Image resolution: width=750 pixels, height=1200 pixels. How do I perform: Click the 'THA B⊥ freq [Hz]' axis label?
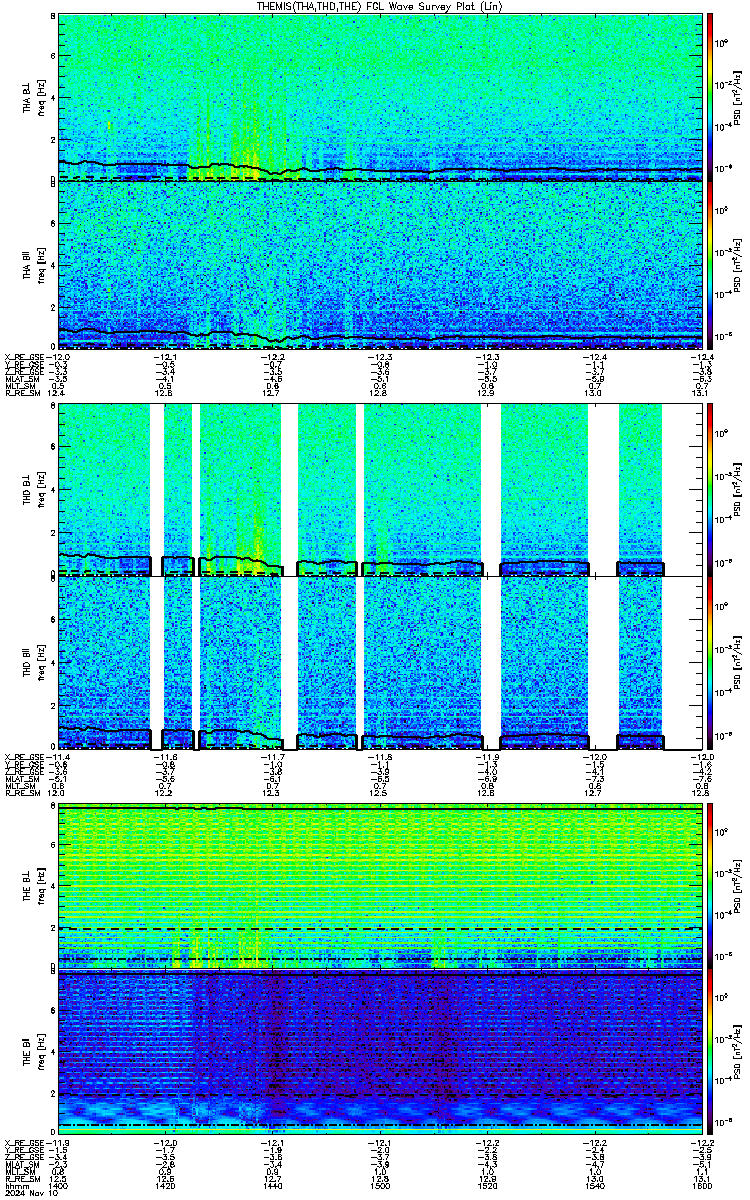click(x=35, y=96)
